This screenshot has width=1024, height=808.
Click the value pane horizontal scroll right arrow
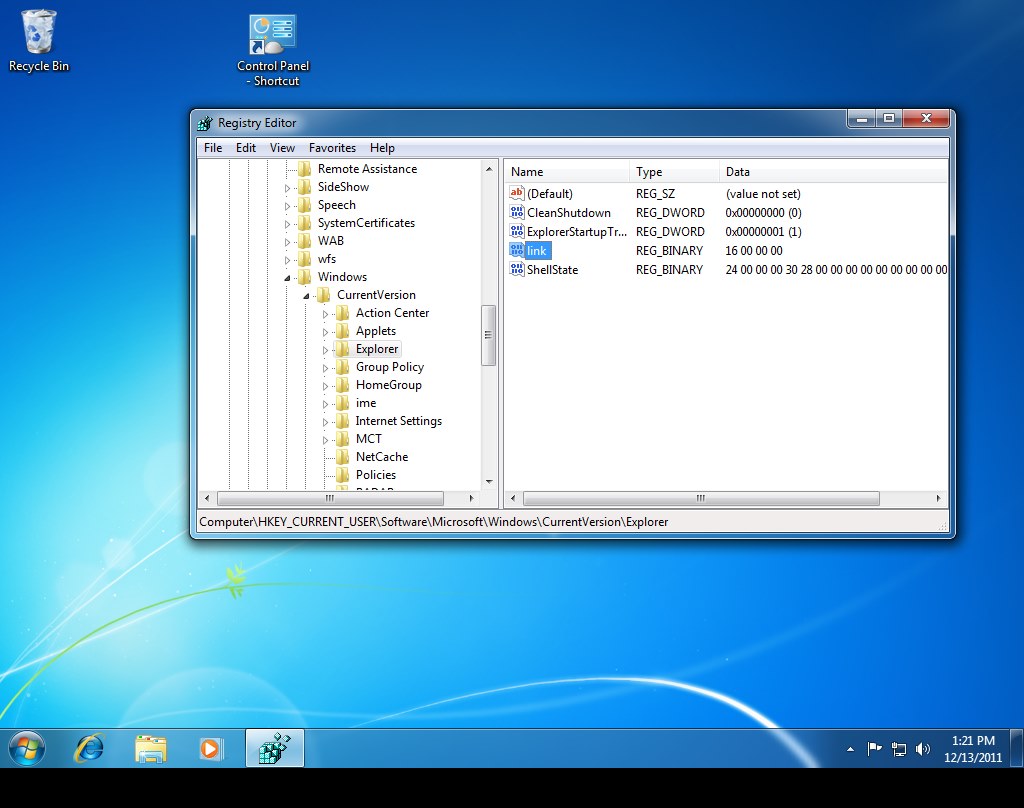point(938,498)
